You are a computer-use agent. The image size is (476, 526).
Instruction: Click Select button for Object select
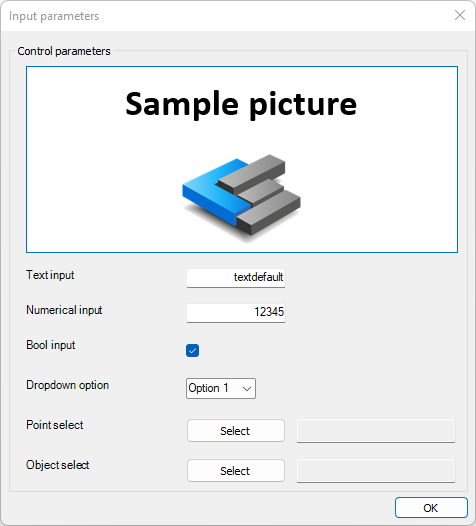coord(236,471)
